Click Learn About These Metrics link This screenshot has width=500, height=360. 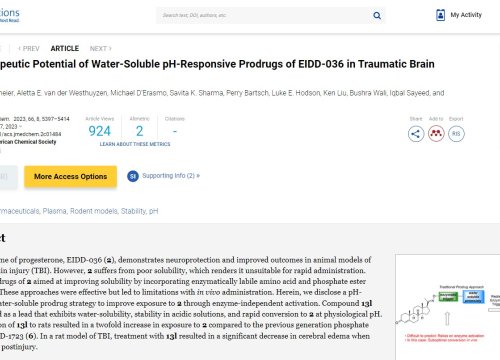coord(135,144)
